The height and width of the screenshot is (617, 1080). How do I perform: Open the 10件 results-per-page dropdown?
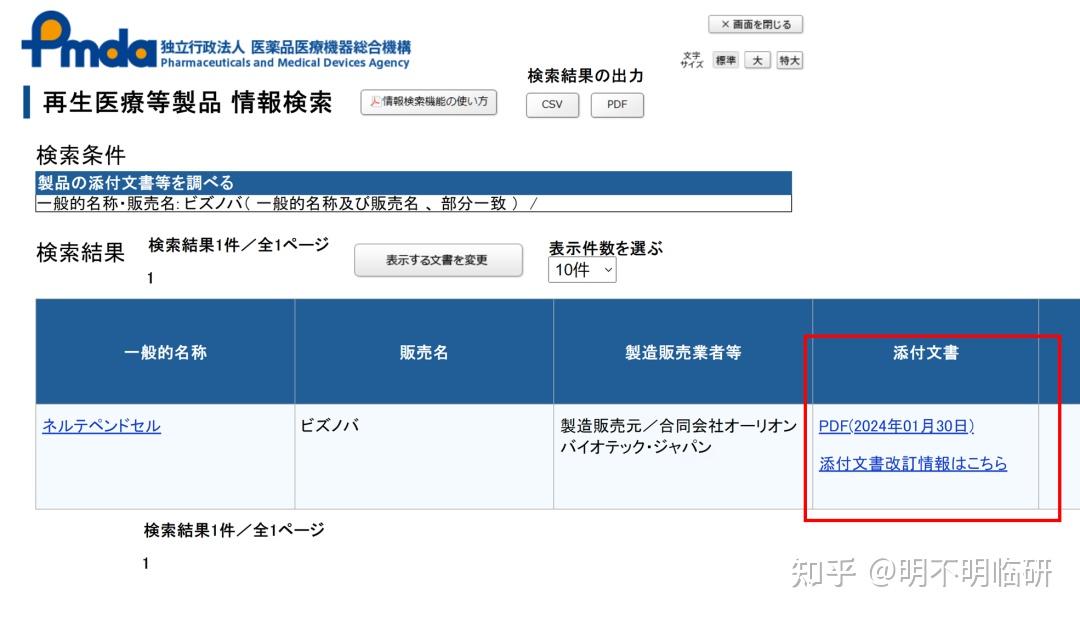pyautogui.click(x=581, y=269)
